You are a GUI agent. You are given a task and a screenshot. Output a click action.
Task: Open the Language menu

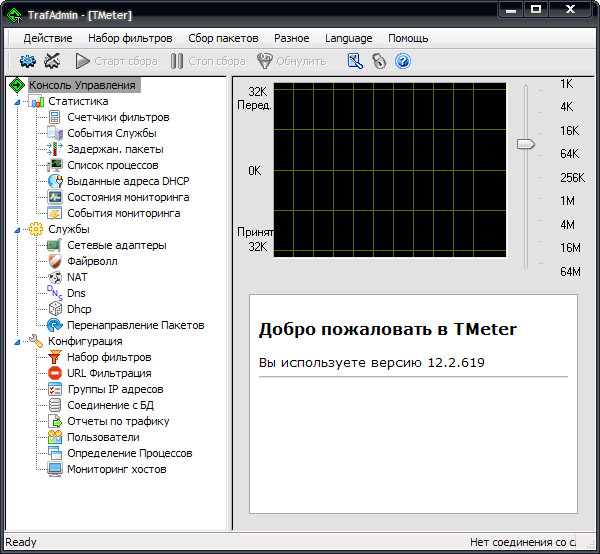coord(348,38)
